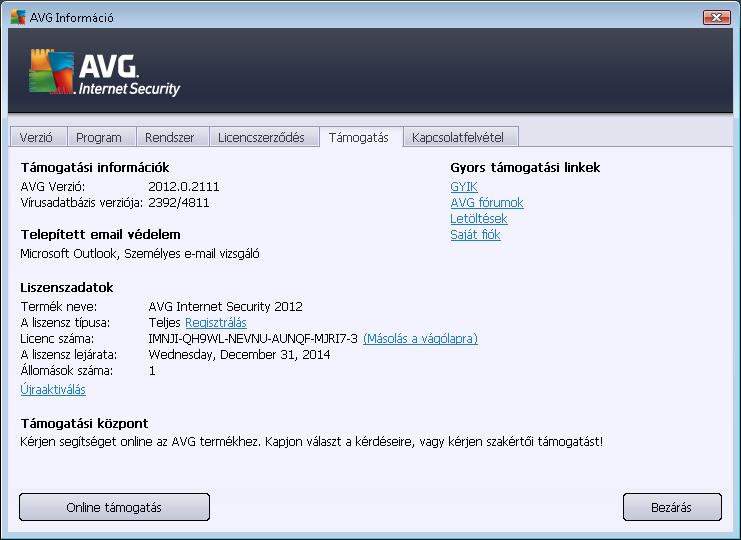
Task: Switch to the Kapcsolatfelvétel tab
Action: coord(461,137)
